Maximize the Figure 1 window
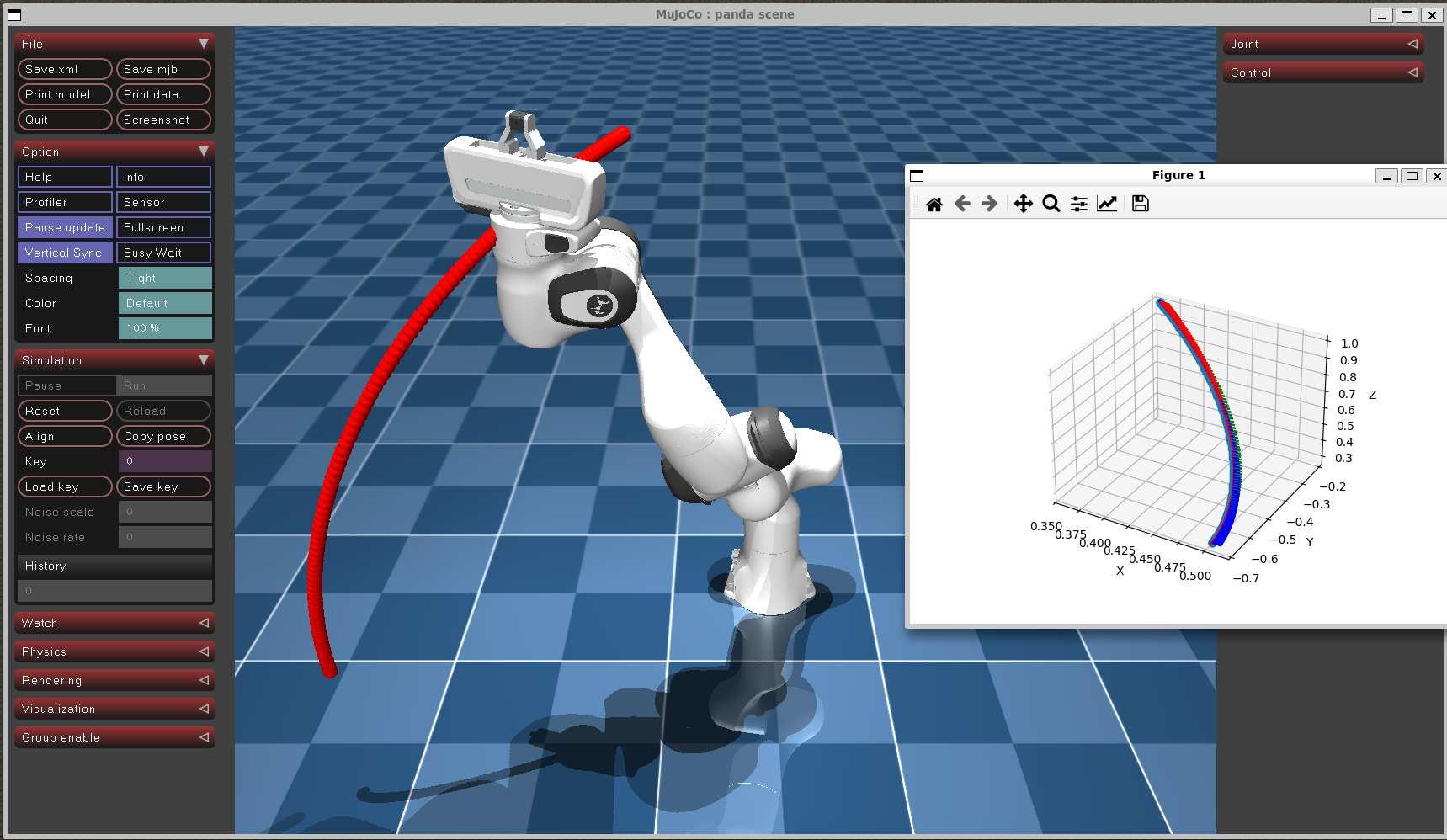1447x840 pixels. point(1412,176)
